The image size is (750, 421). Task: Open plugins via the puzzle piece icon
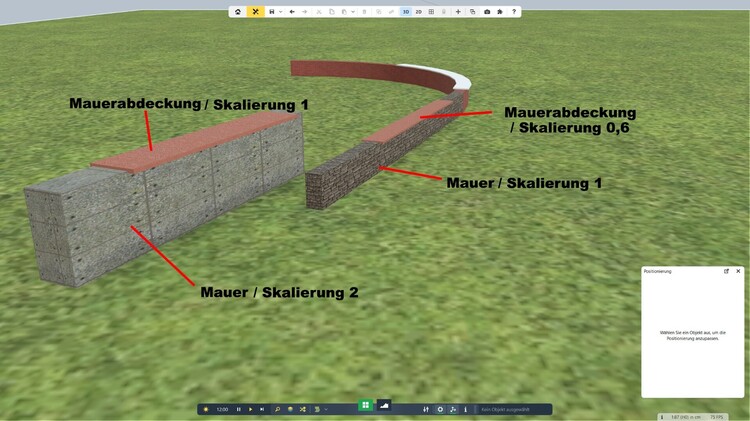[500, 11]
